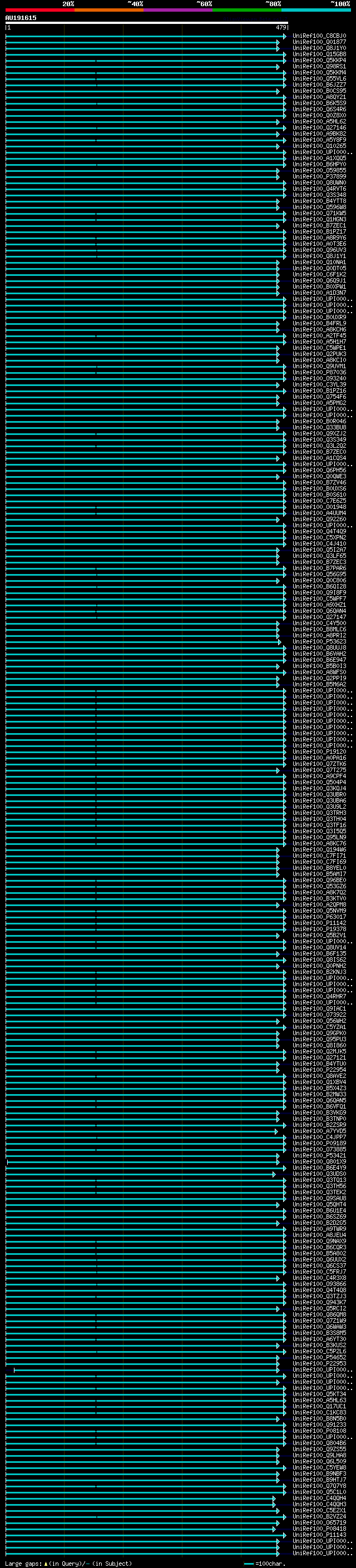This screenshot has height=1568, width=356.
Task: Select label UniRef100_B1PZ17
Action: pos(319,232)
